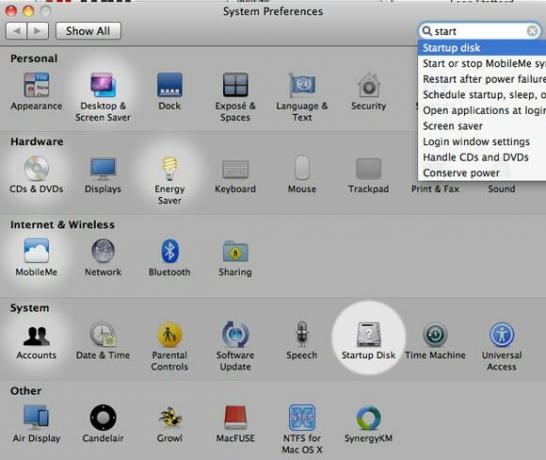Open the Candelair preference pane
The image size is (546, 460).
[x=103, y=423]
